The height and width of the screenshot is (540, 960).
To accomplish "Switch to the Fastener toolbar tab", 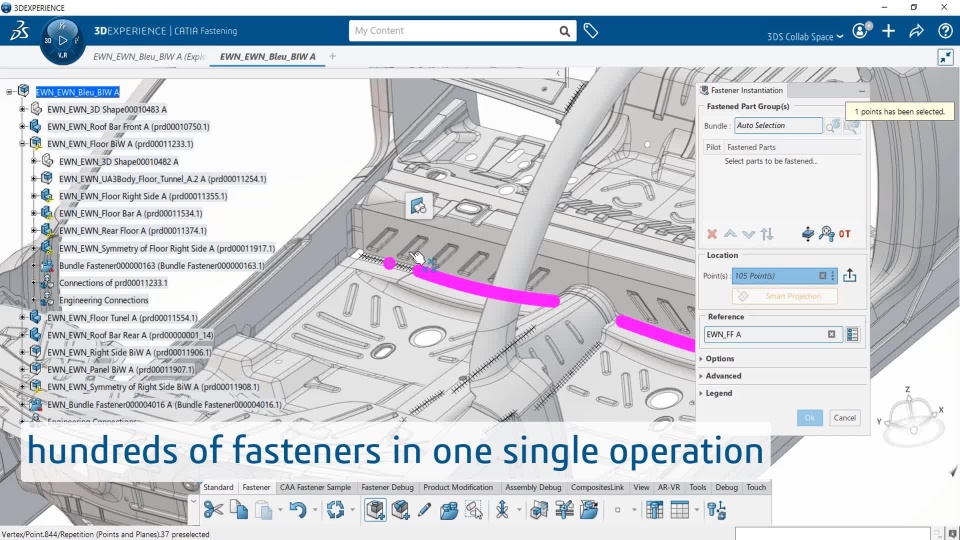I will tap(256, 487).
